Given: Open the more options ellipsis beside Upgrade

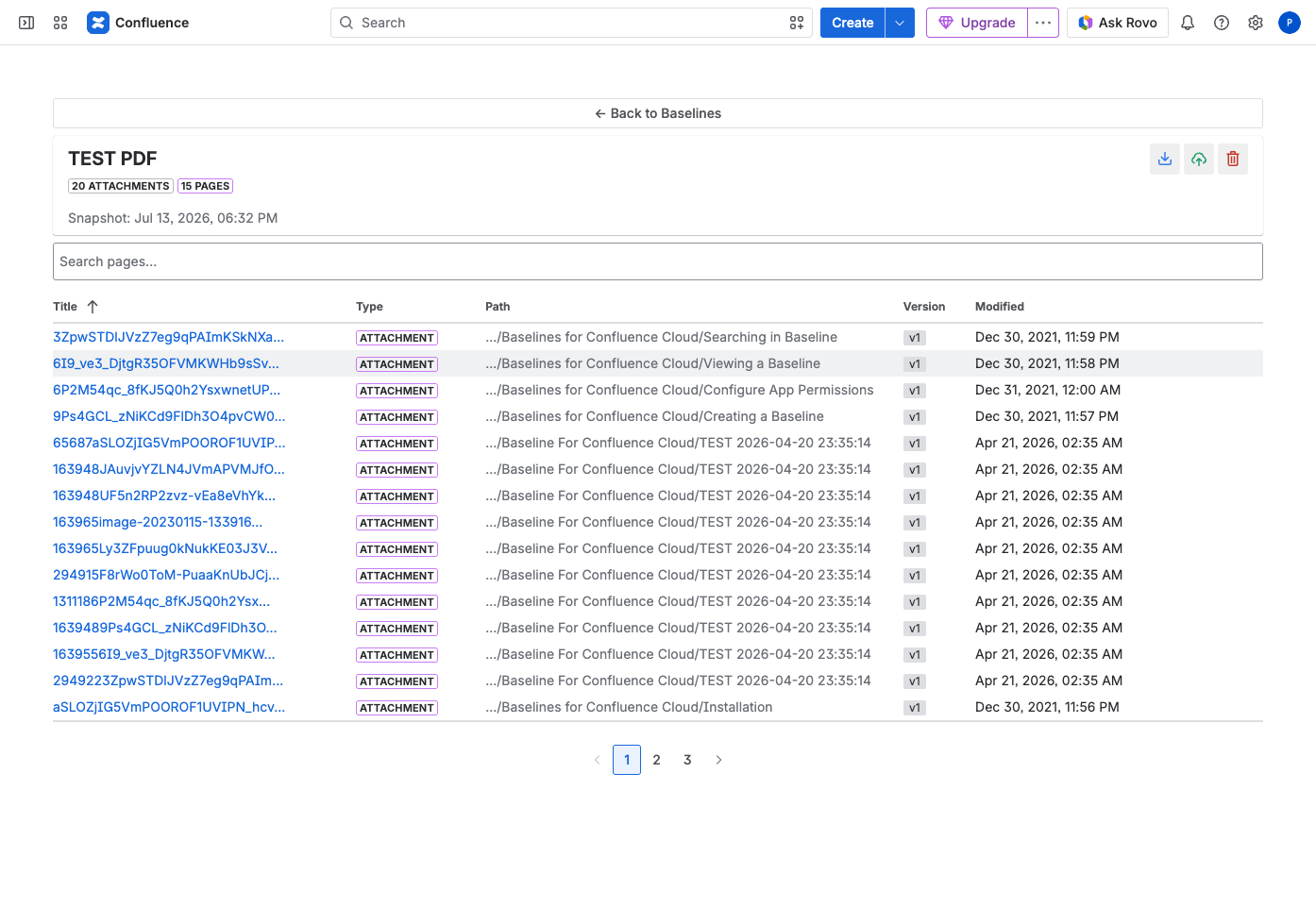Looking at the screenshot, I should [1043, 23].
